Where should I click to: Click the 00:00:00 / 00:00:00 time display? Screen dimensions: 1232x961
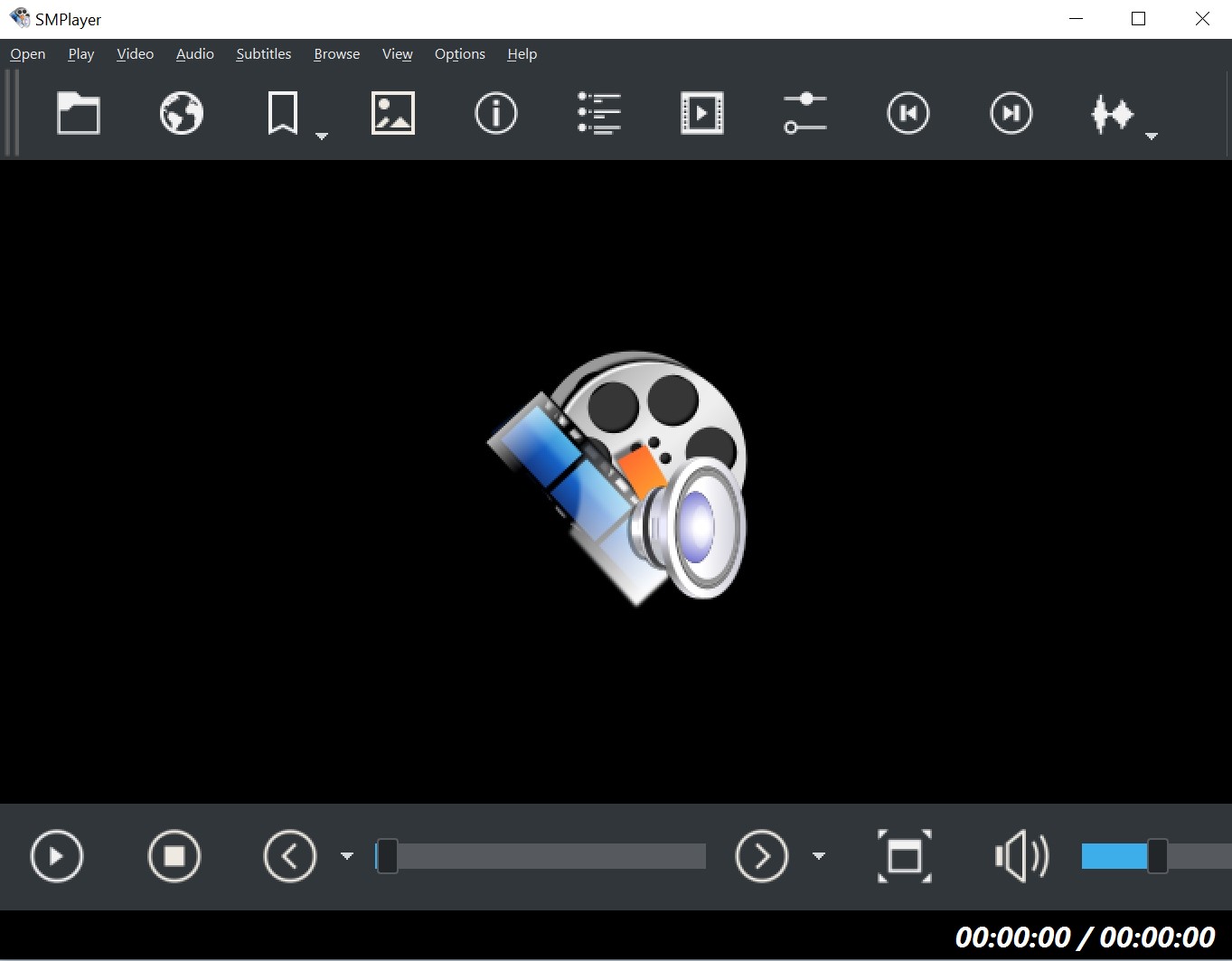(1085, 937)
